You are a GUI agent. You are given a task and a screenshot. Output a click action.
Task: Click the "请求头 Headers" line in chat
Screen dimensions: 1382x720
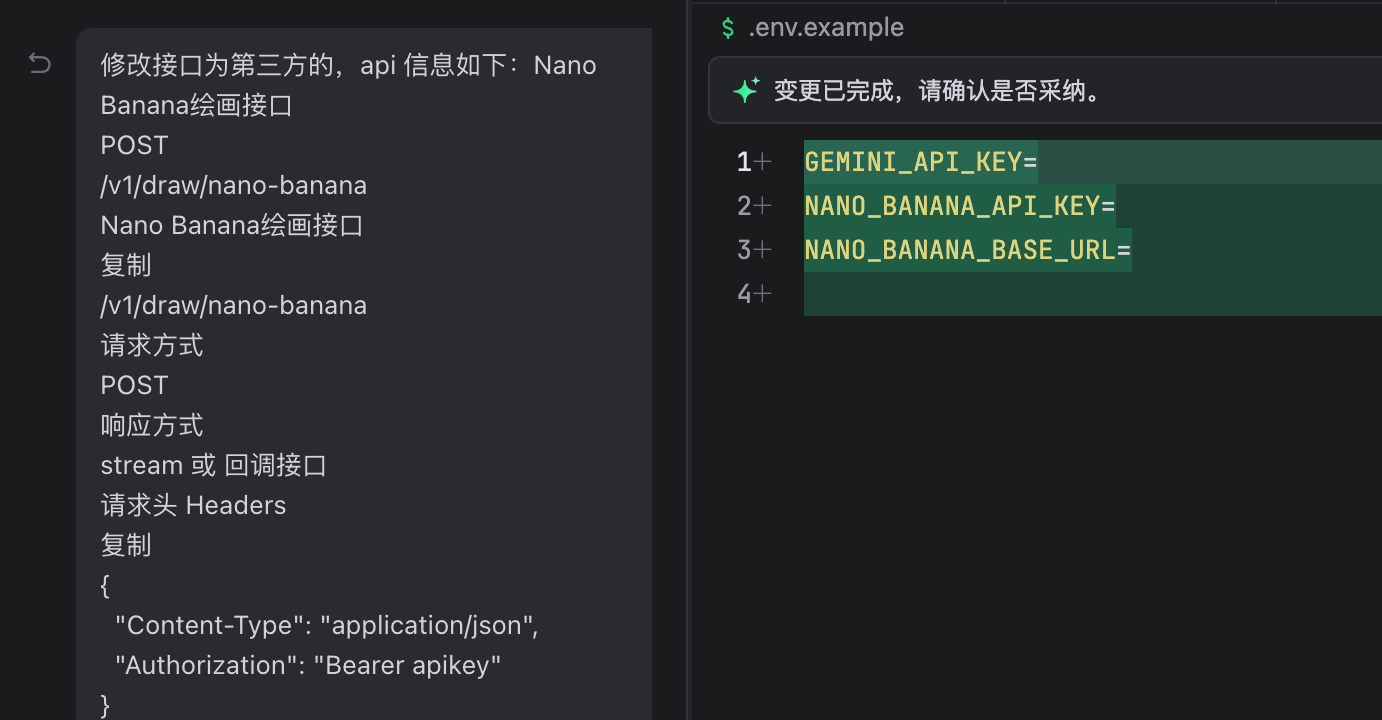tap(193, 505)
